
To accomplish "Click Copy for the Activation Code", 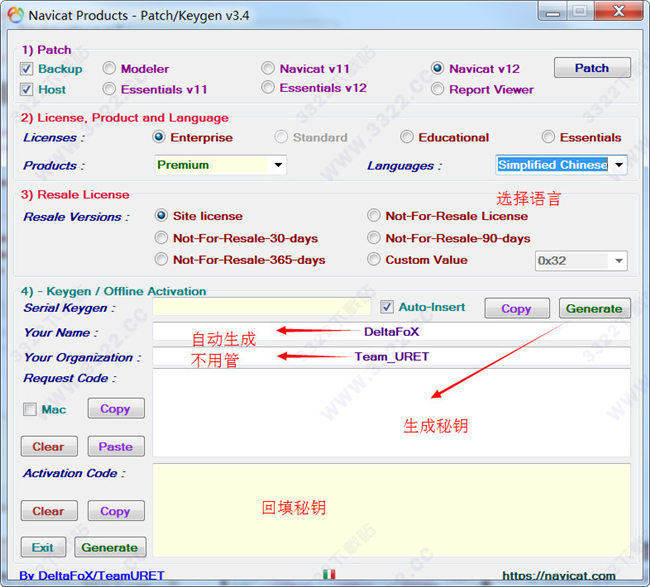I will pyautogui.click(x=116, y=511).
